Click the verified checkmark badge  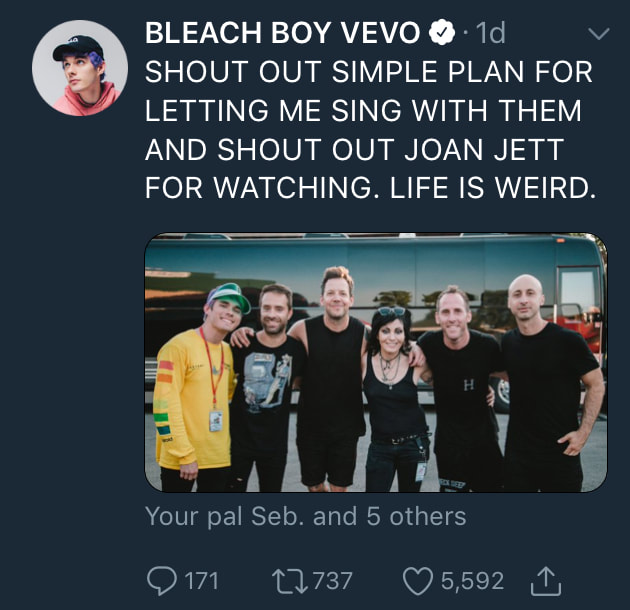[x=442, y=34]
